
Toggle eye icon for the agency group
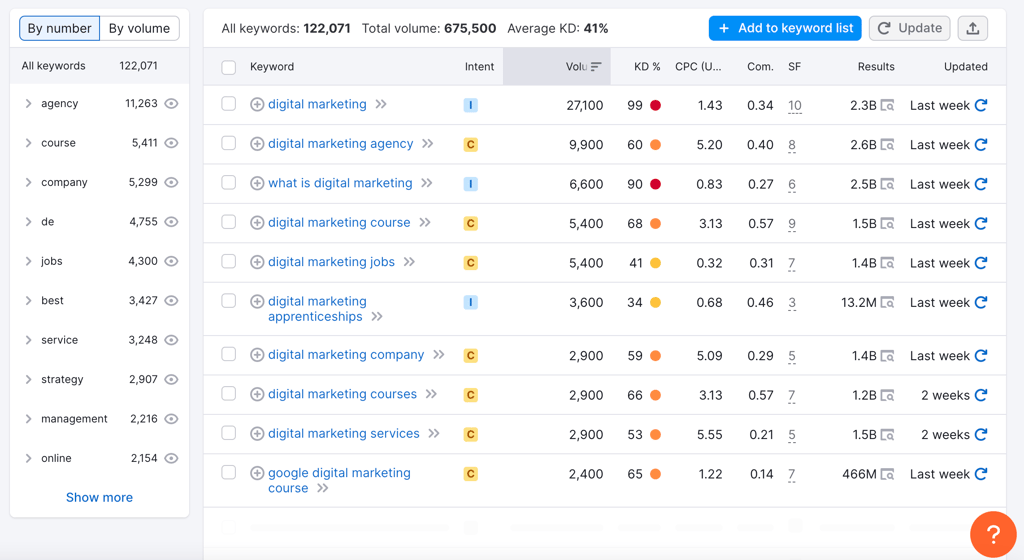click(x=171, y=104)
